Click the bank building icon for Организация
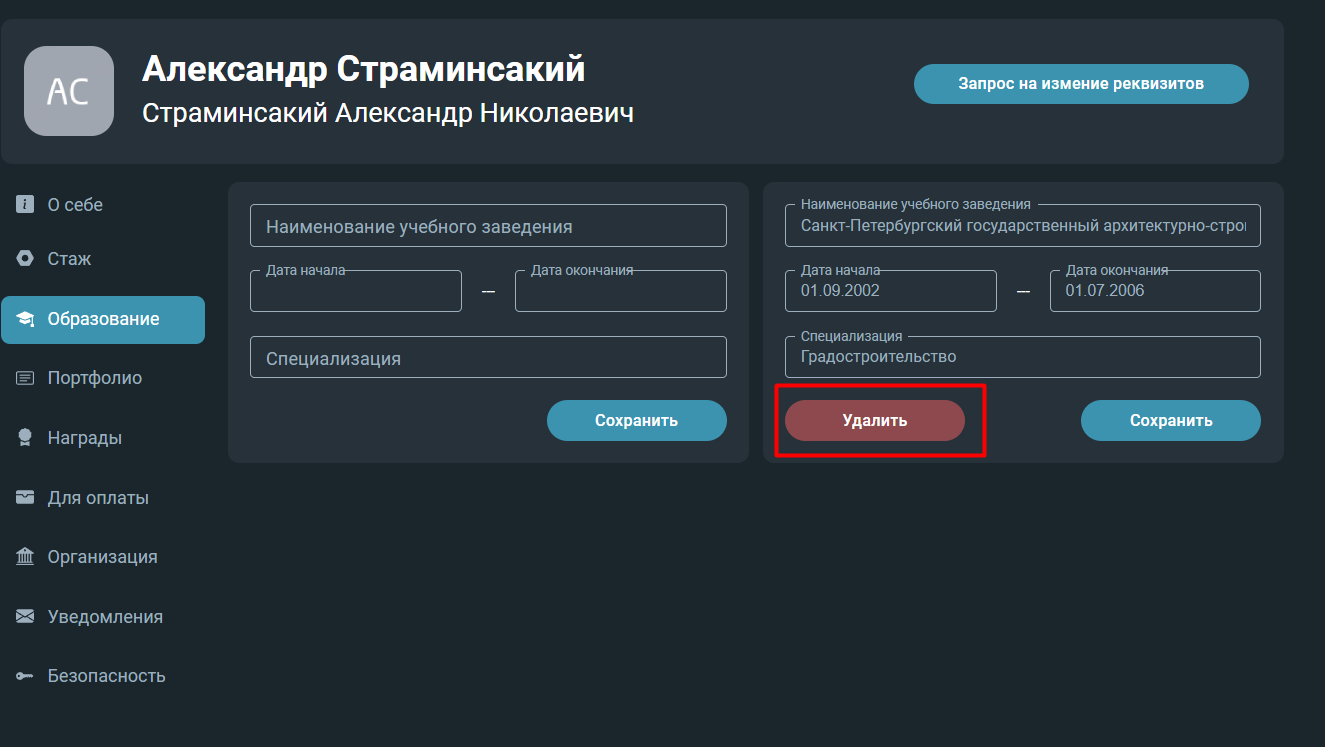Image resolution: width=1325 pixels, height=747 pixels. pyautogui.click(x=25, y=557)
